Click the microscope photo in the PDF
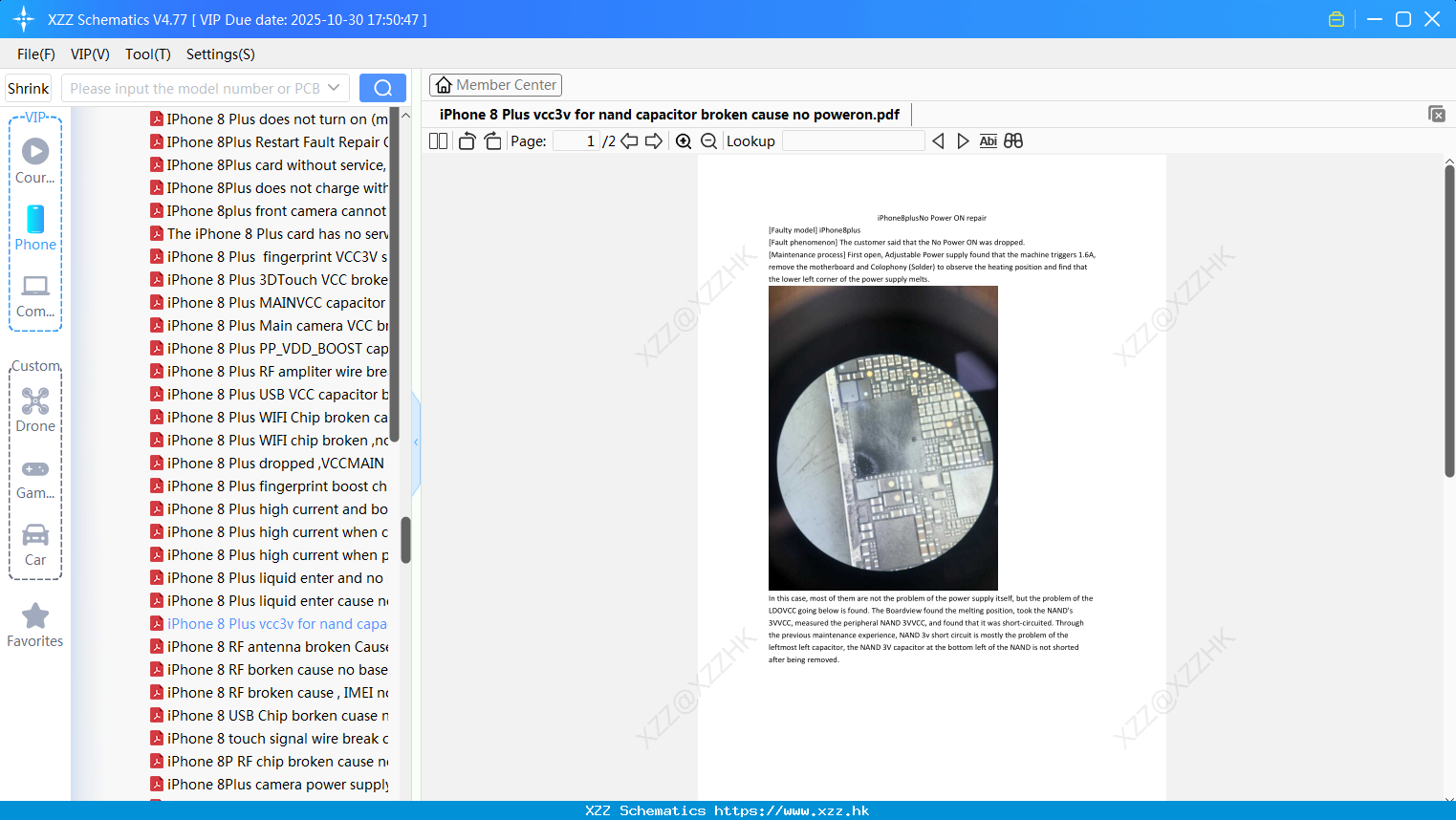Viewport: 1456px width, 820px height. pyautogui.click(x=883, y=438)
